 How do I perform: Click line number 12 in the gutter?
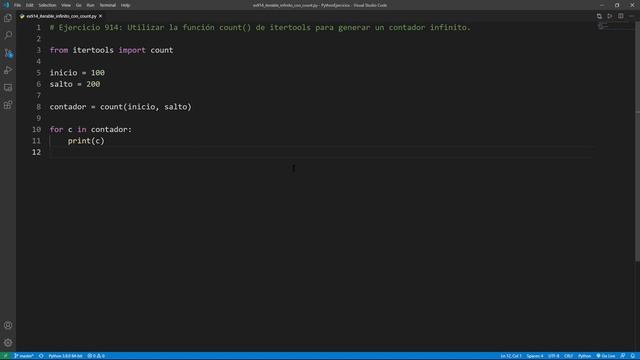pyautogui.click(x=36, y=152)
